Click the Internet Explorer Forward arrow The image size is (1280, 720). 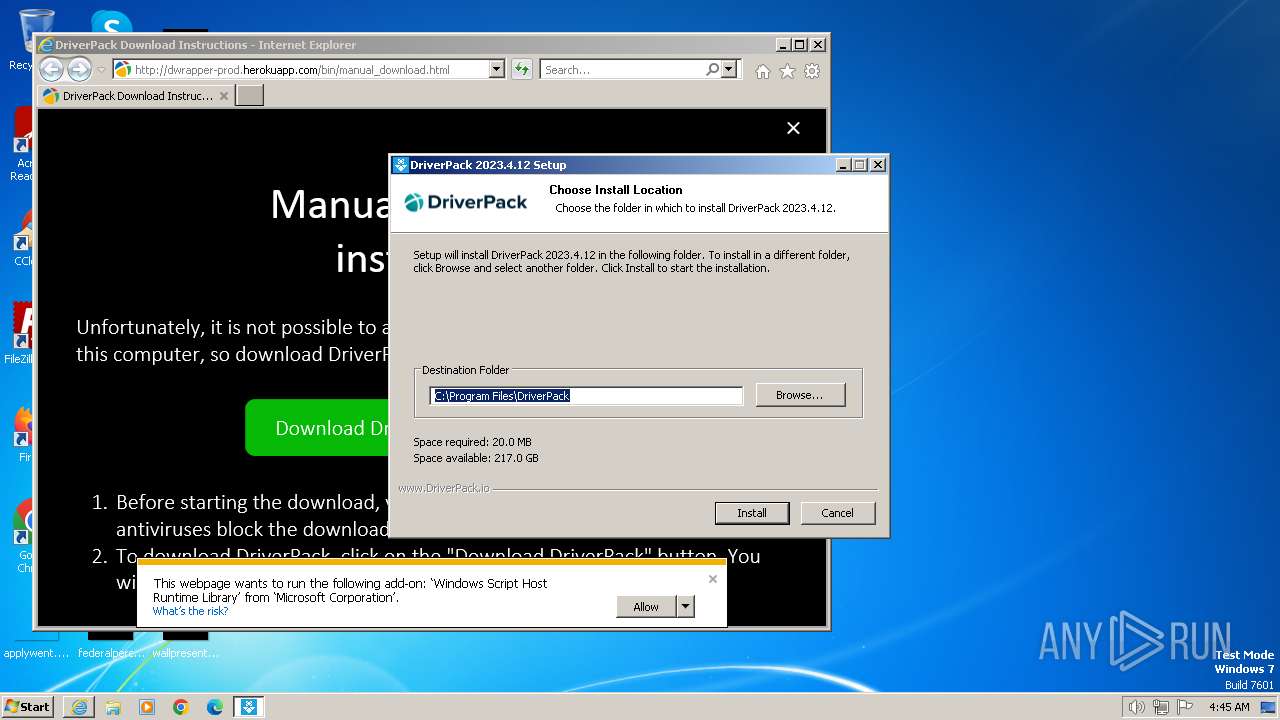coord(79,69)
